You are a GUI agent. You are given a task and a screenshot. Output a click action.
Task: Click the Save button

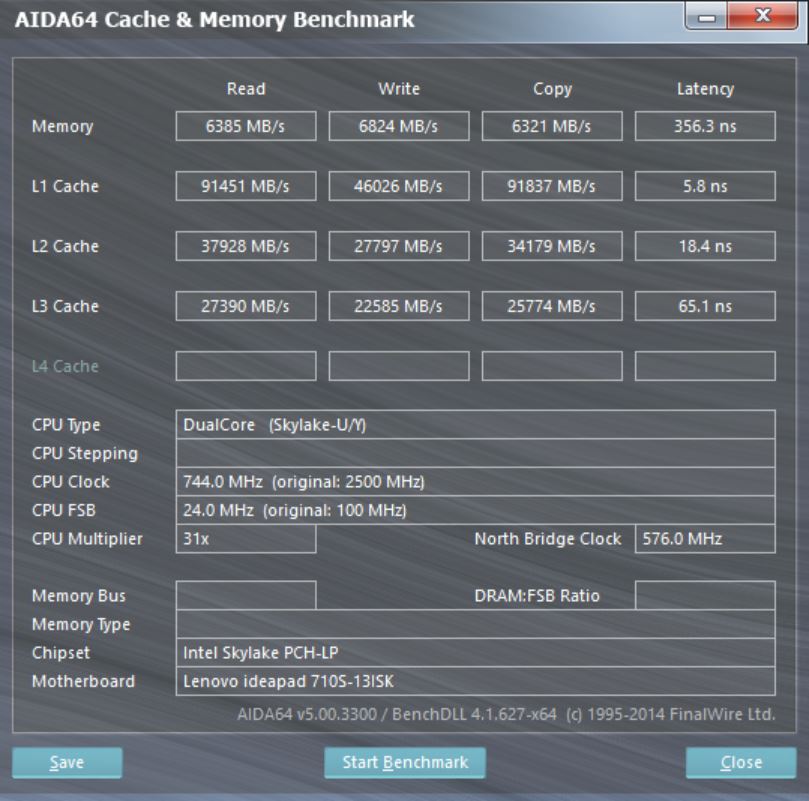[67, 762]
